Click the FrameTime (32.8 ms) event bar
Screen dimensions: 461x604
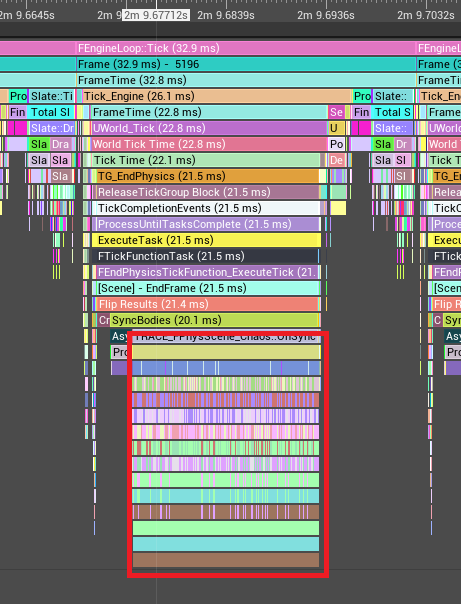pos(246,80)
